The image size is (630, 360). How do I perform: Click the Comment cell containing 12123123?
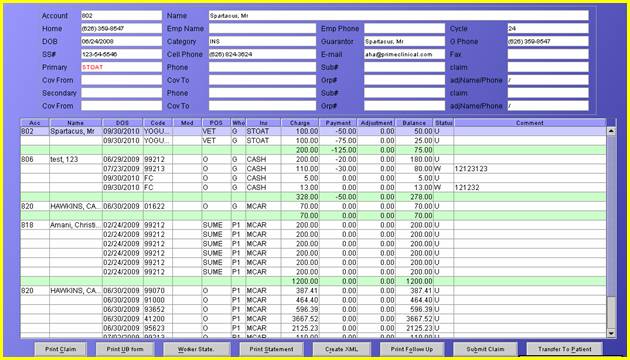pos(530,169)
